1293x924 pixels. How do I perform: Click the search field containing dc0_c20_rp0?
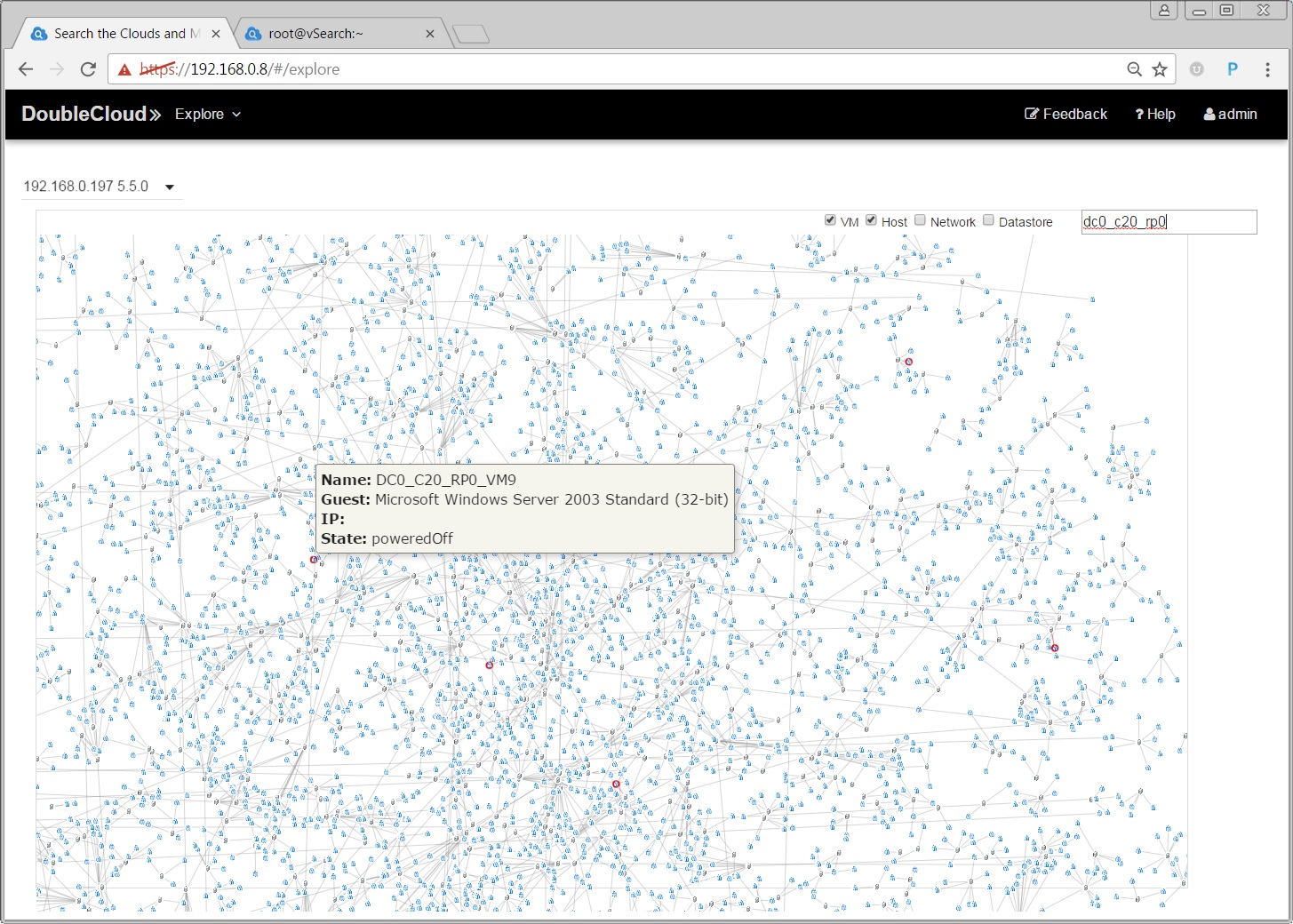pyautogui.click(x=1168, y=222)
